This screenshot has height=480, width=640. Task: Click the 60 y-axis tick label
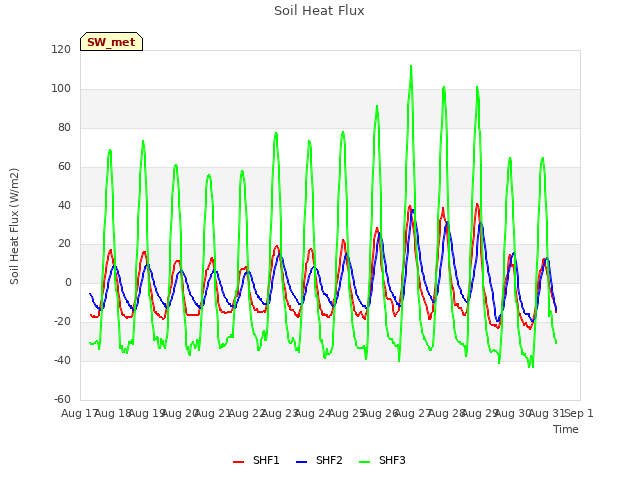tap(64, 167)
